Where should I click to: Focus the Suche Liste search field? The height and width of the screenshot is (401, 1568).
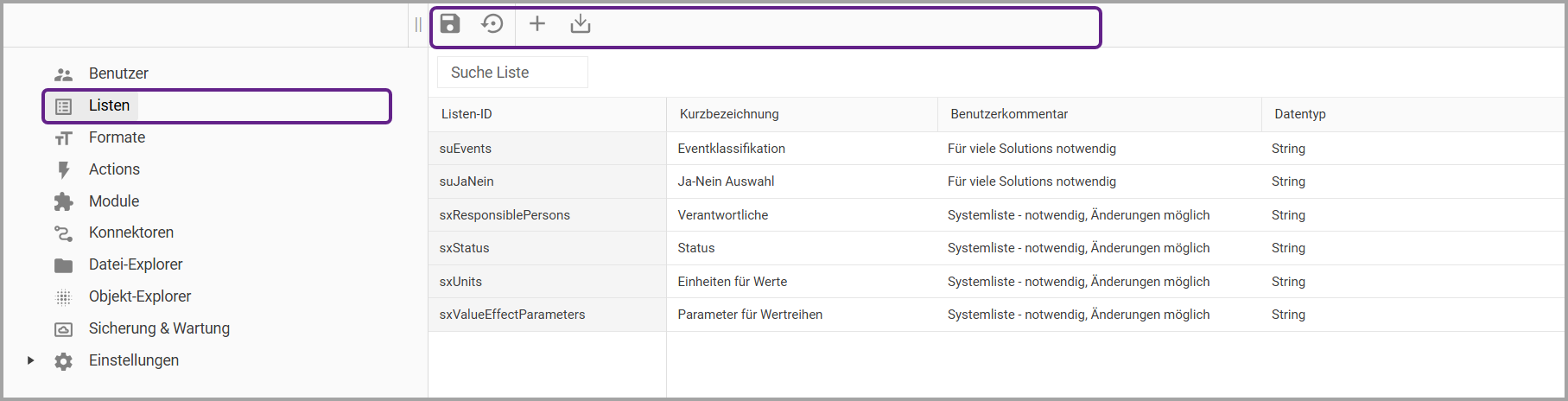pos(512,73)
